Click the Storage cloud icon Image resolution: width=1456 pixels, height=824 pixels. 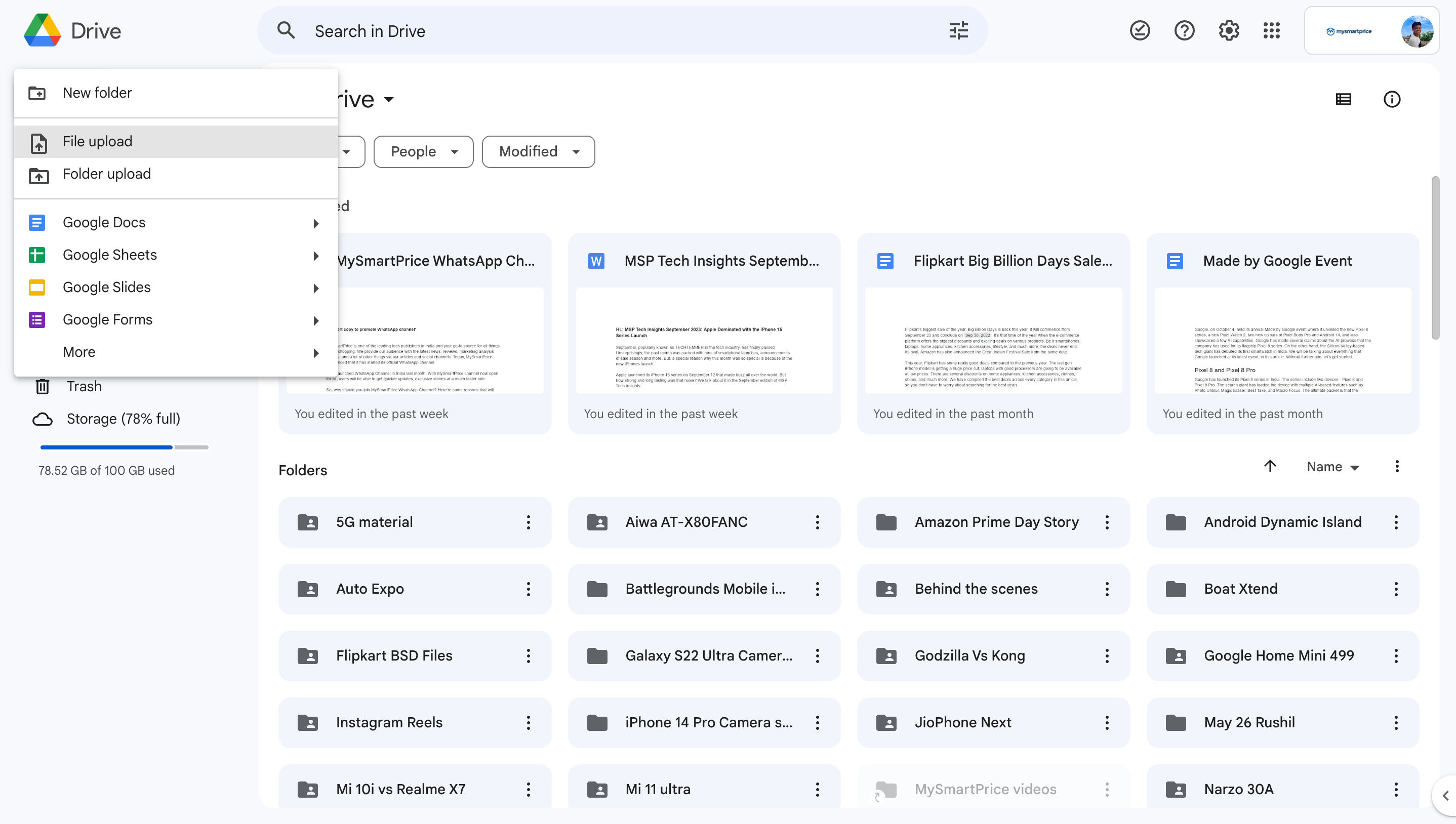[43, 419]
